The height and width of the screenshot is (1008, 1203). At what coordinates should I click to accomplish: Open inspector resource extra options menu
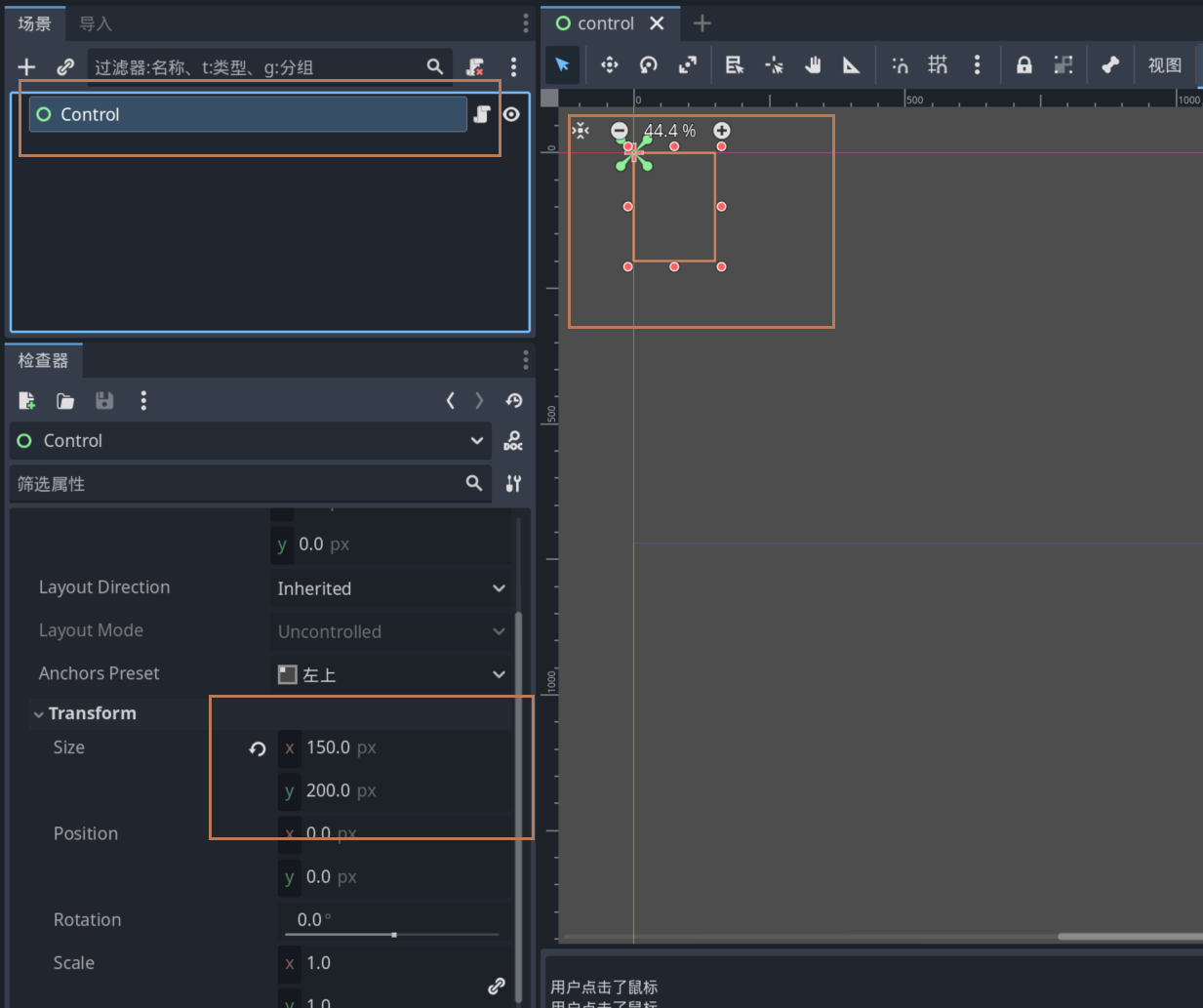[143, 400]
